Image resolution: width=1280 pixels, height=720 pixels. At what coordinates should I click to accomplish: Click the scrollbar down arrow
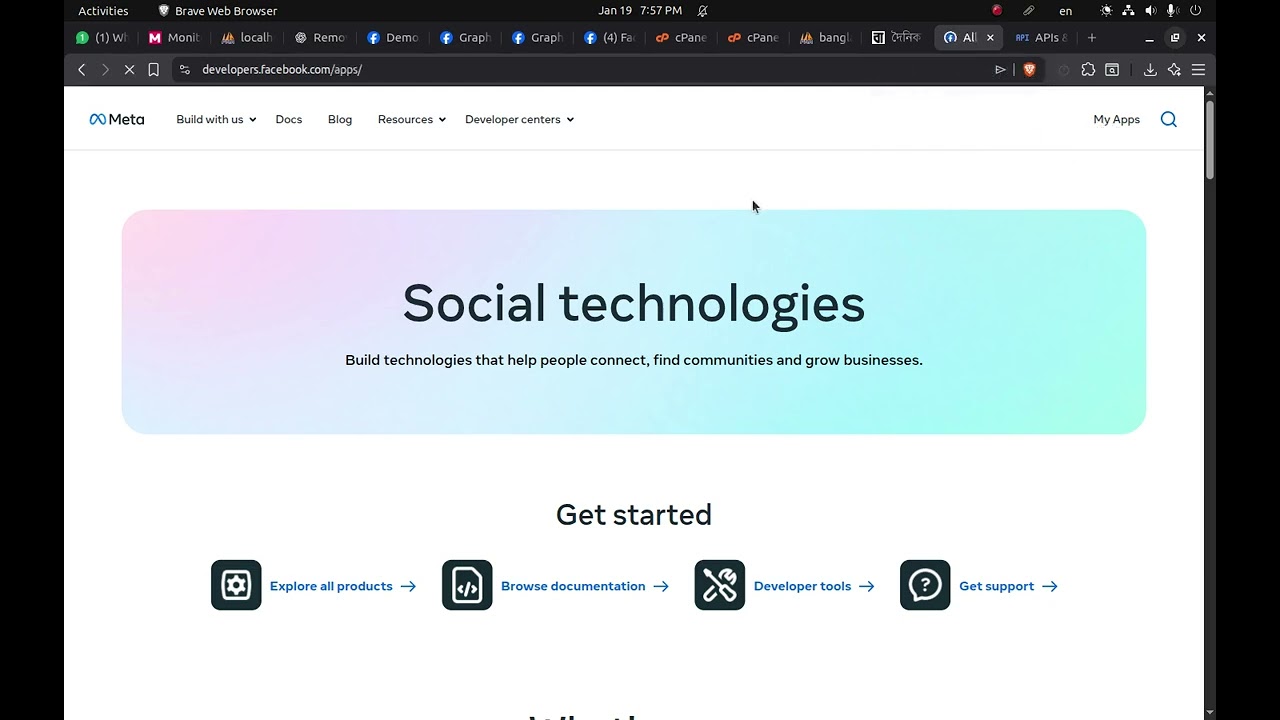pos(1210,712)
